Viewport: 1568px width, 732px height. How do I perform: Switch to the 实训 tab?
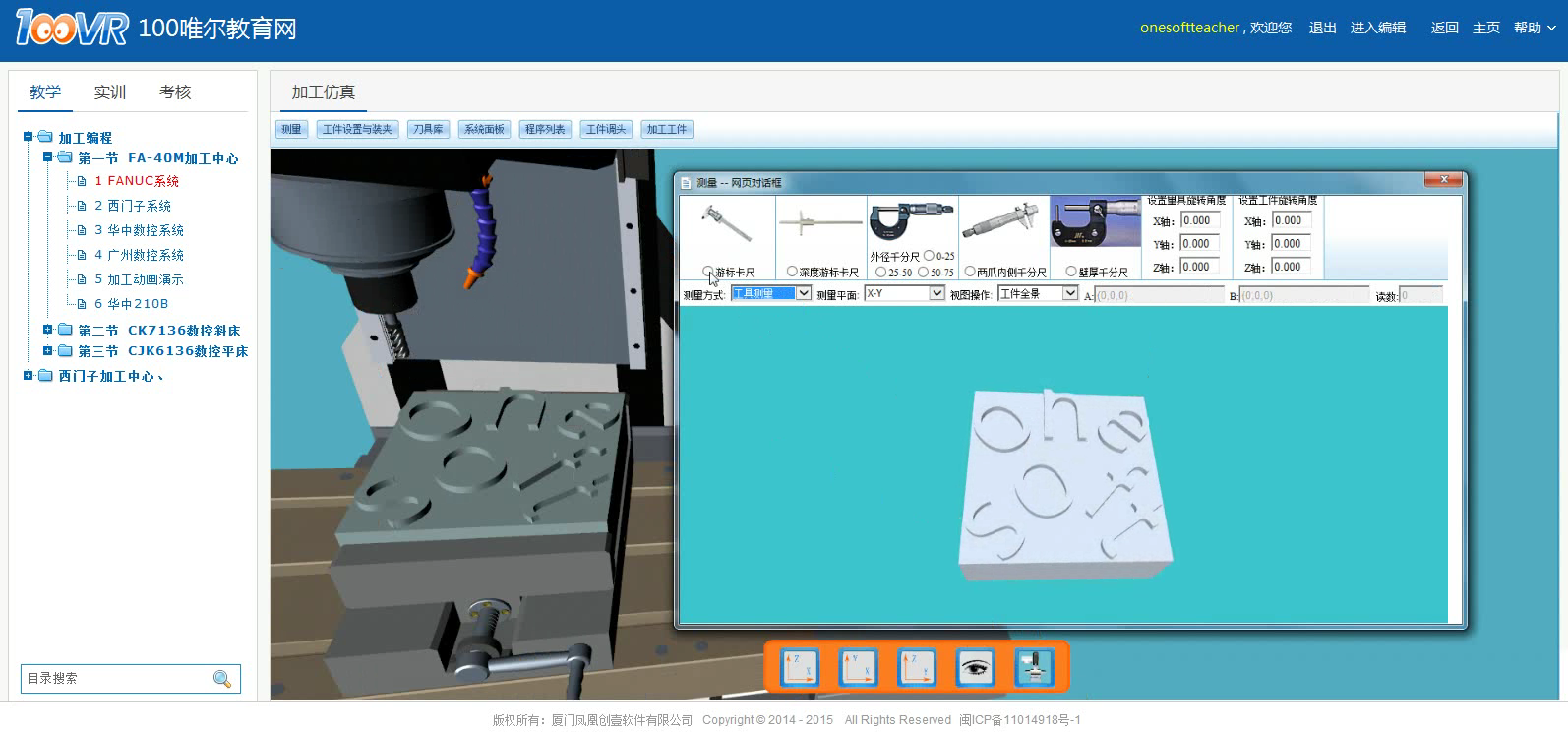[110, 92]
